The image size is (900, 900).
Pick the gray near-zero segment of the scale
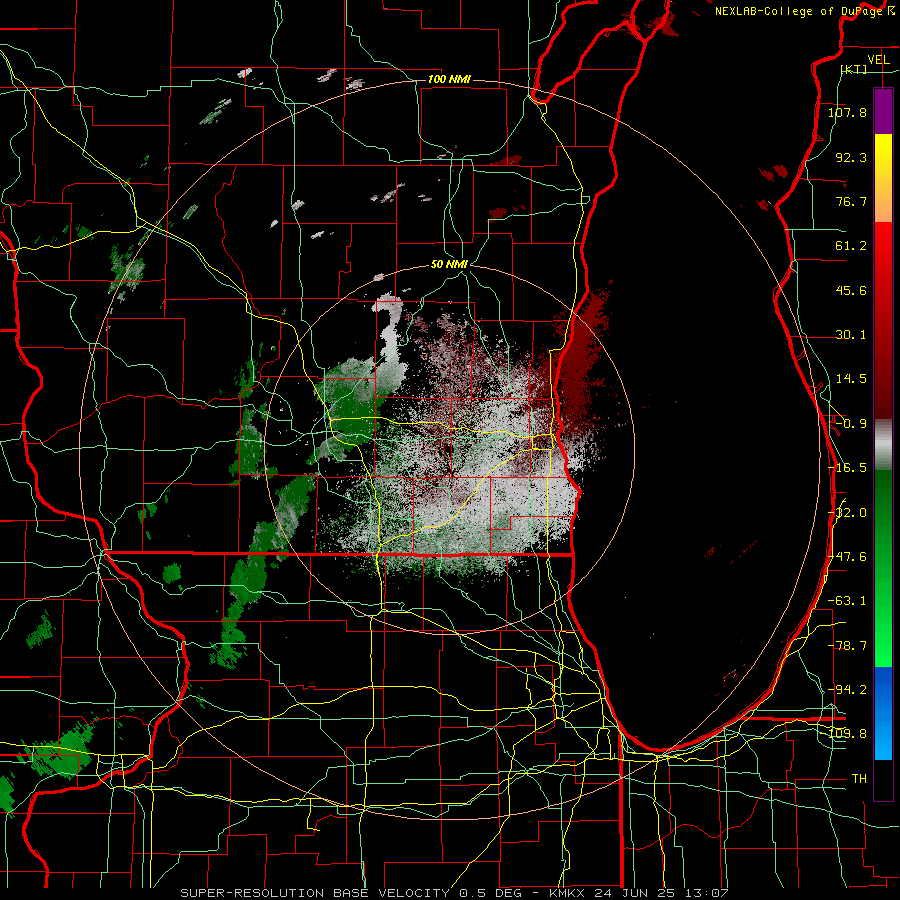pos(883,445)
